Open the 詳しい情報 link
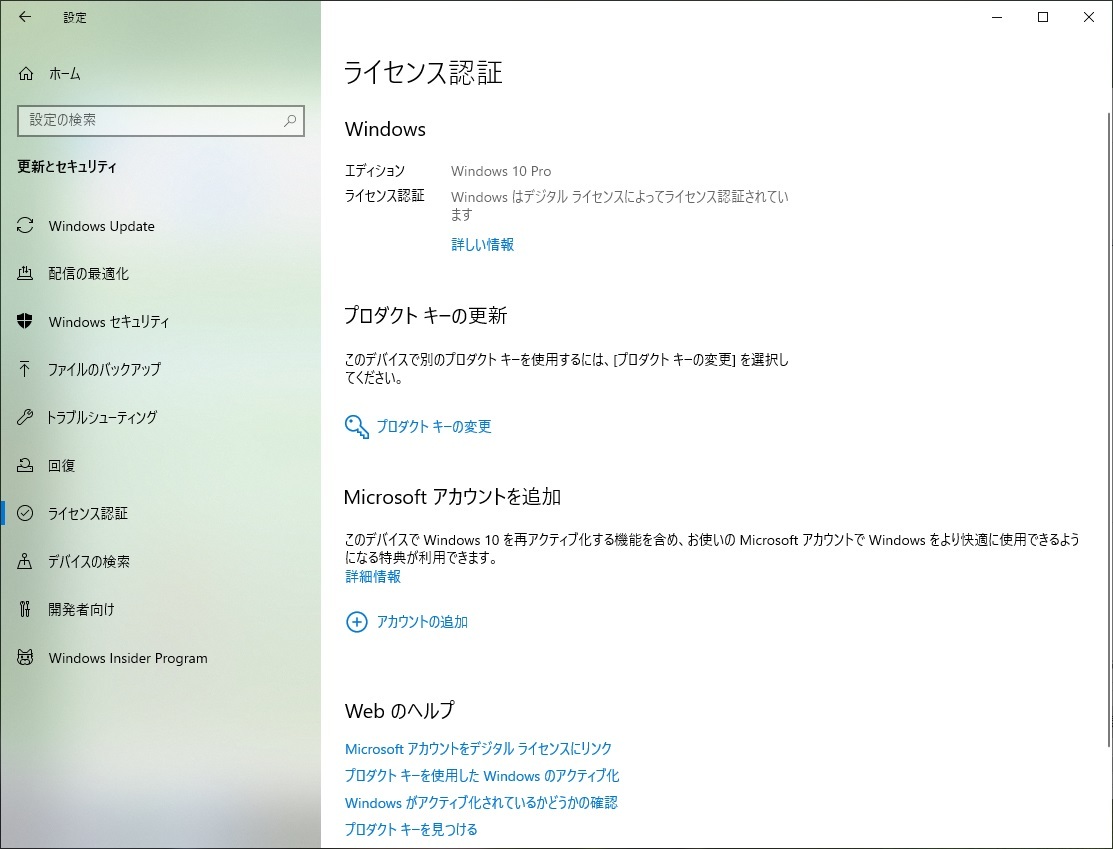 (482, 245)
